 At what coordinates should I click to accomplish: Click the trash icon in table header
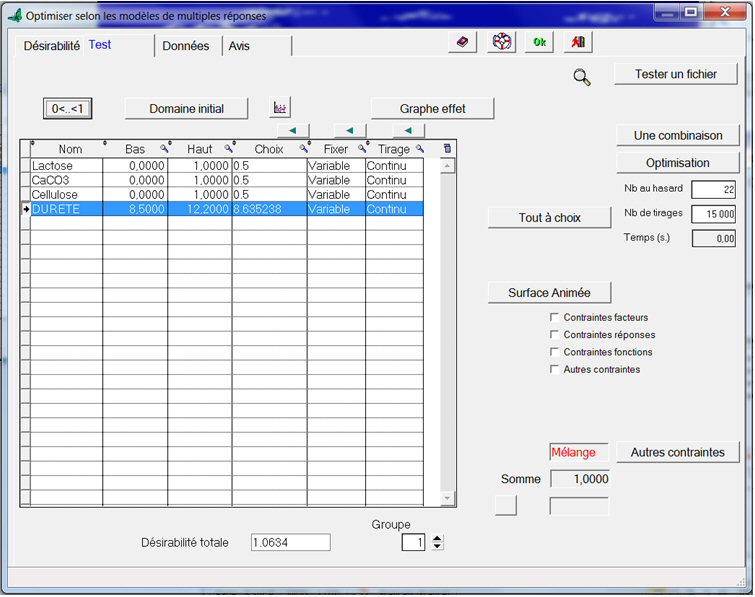coord(447,149)
